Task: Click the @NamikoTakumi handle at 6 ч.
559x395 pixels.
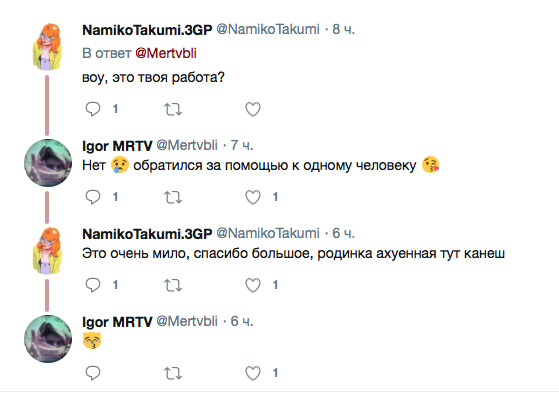Action: pos(268,233)
